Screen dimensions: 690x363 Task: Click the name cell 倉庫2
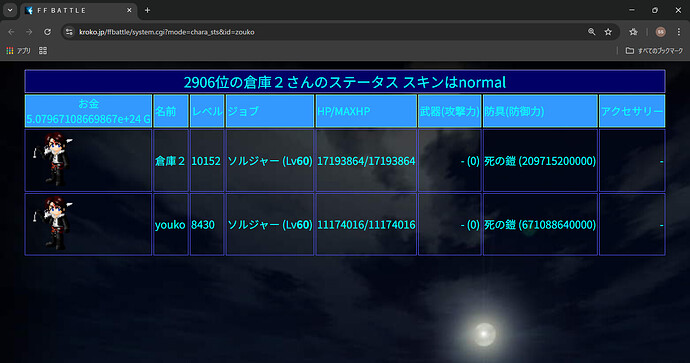(171, 161)
